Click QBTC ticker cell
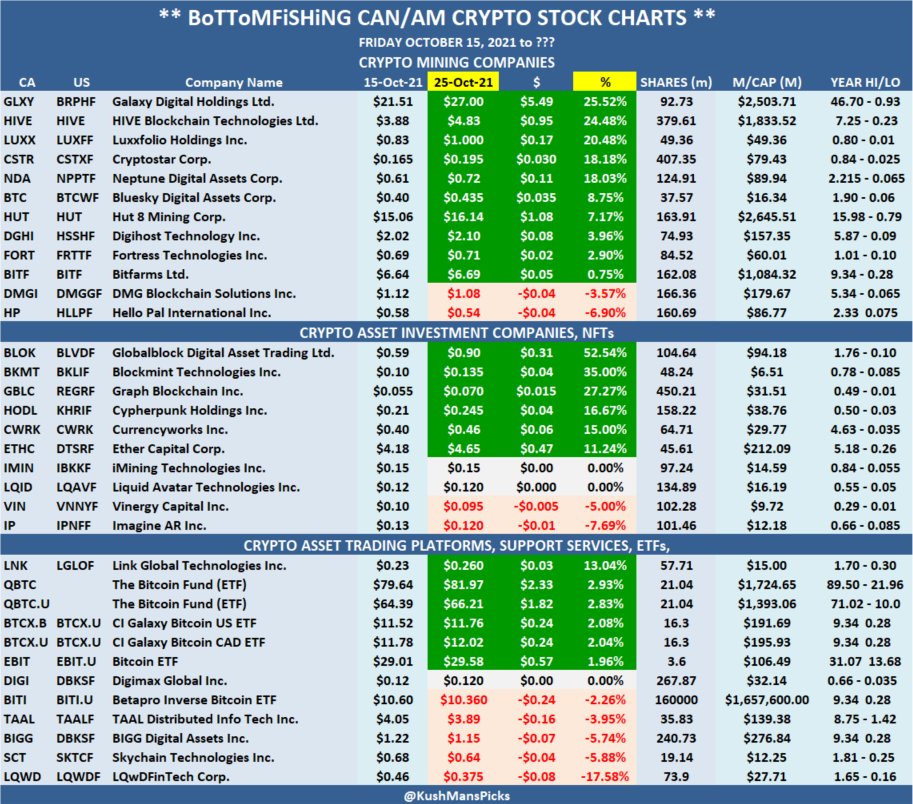The image size is (913, 804). pos(20,585)
